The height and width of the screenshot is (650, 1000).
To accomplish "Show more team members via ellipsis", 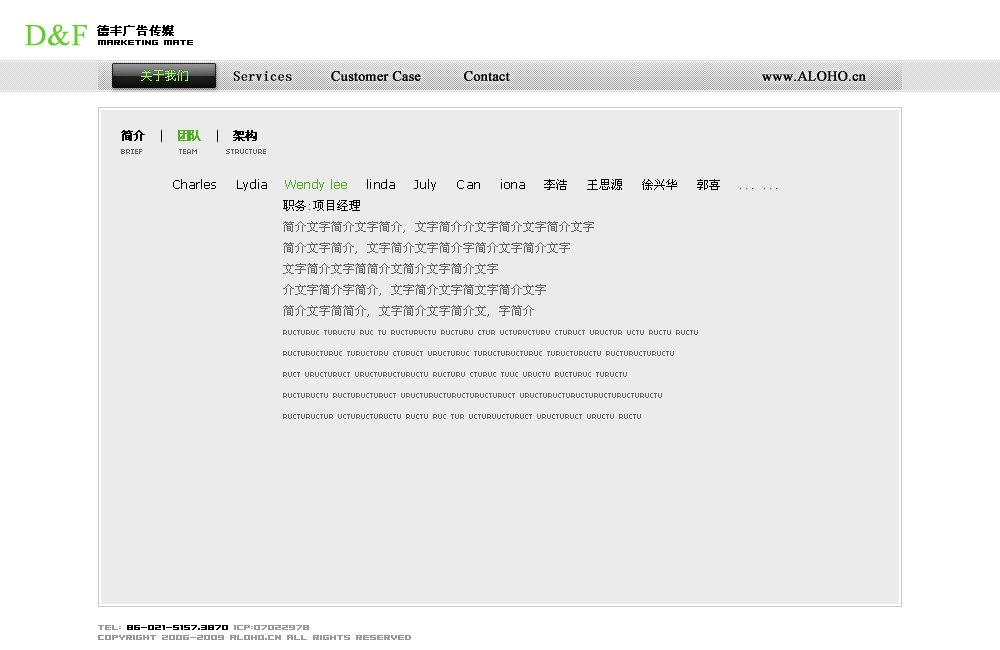I will coord(758,187).
